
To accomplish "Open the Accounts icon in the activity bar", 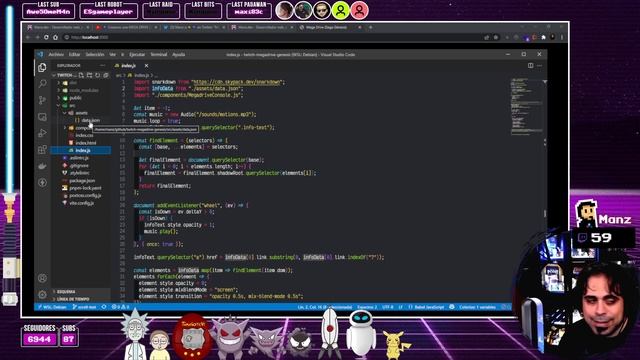I will point(42,278).
